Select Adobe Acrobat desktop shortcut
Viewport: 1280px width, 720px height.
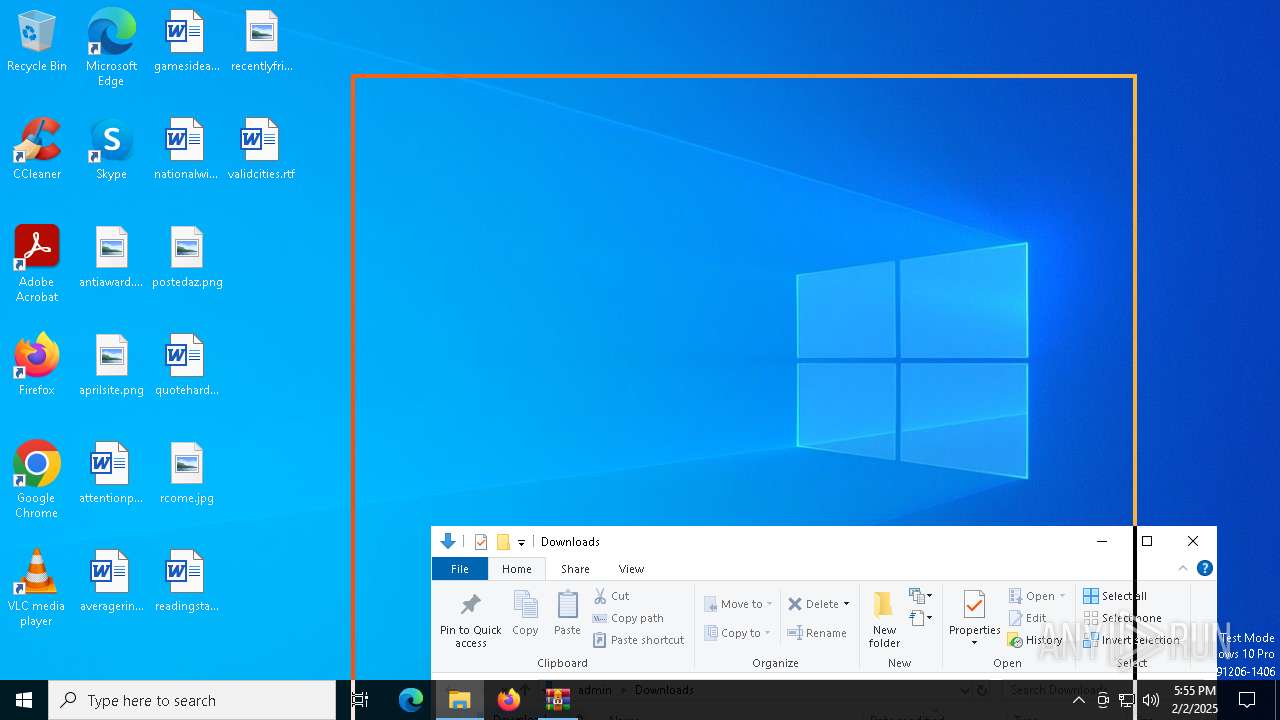[x=37, y=264]
